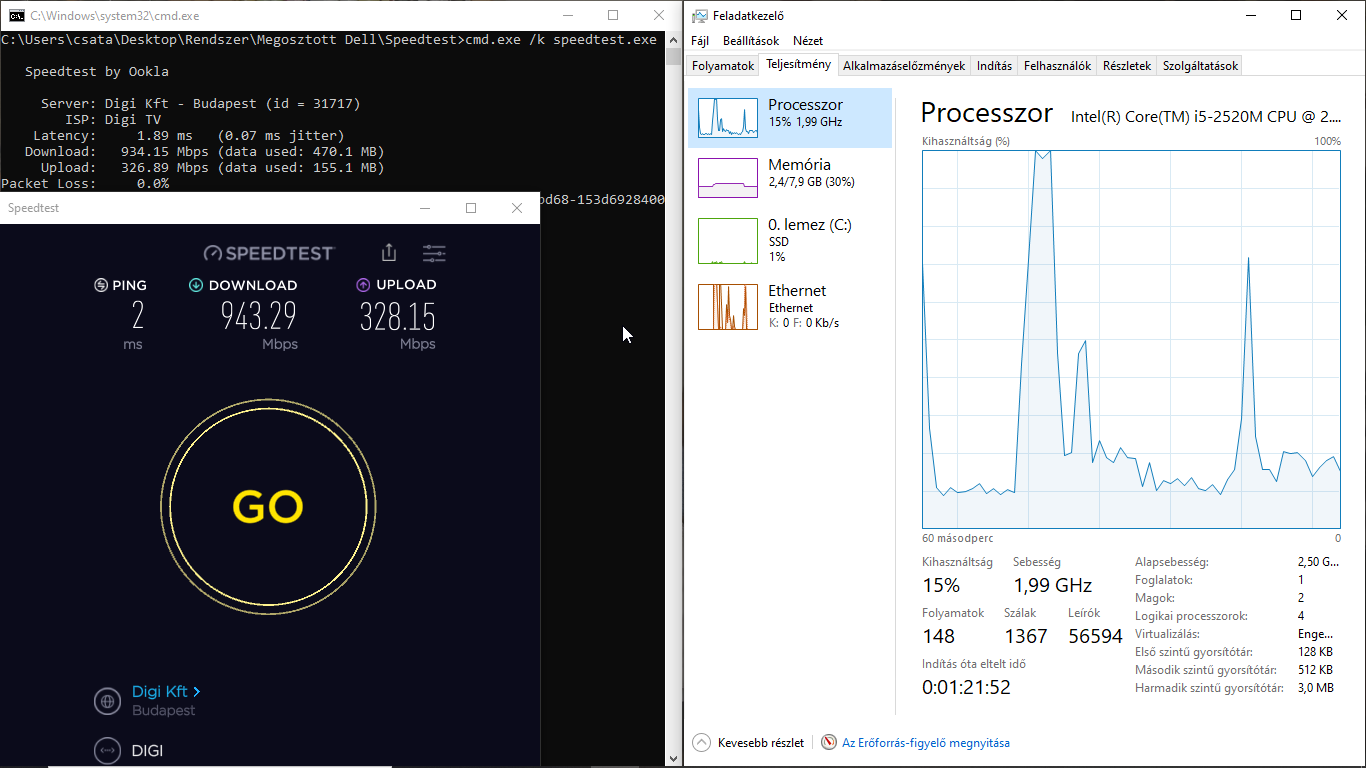Select the Processzor thumbnail graph
This screenshot has width=1366, height=768.
pos(728,118)
